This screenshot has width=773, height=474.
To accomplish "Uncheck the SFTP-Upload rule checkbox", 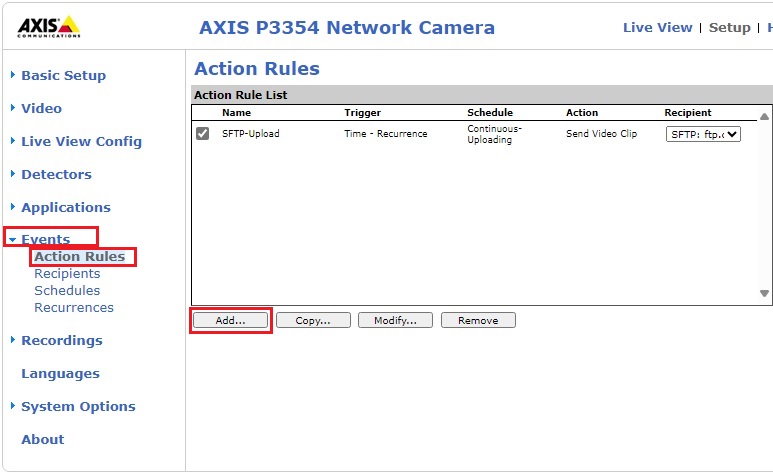I will 203,134.
